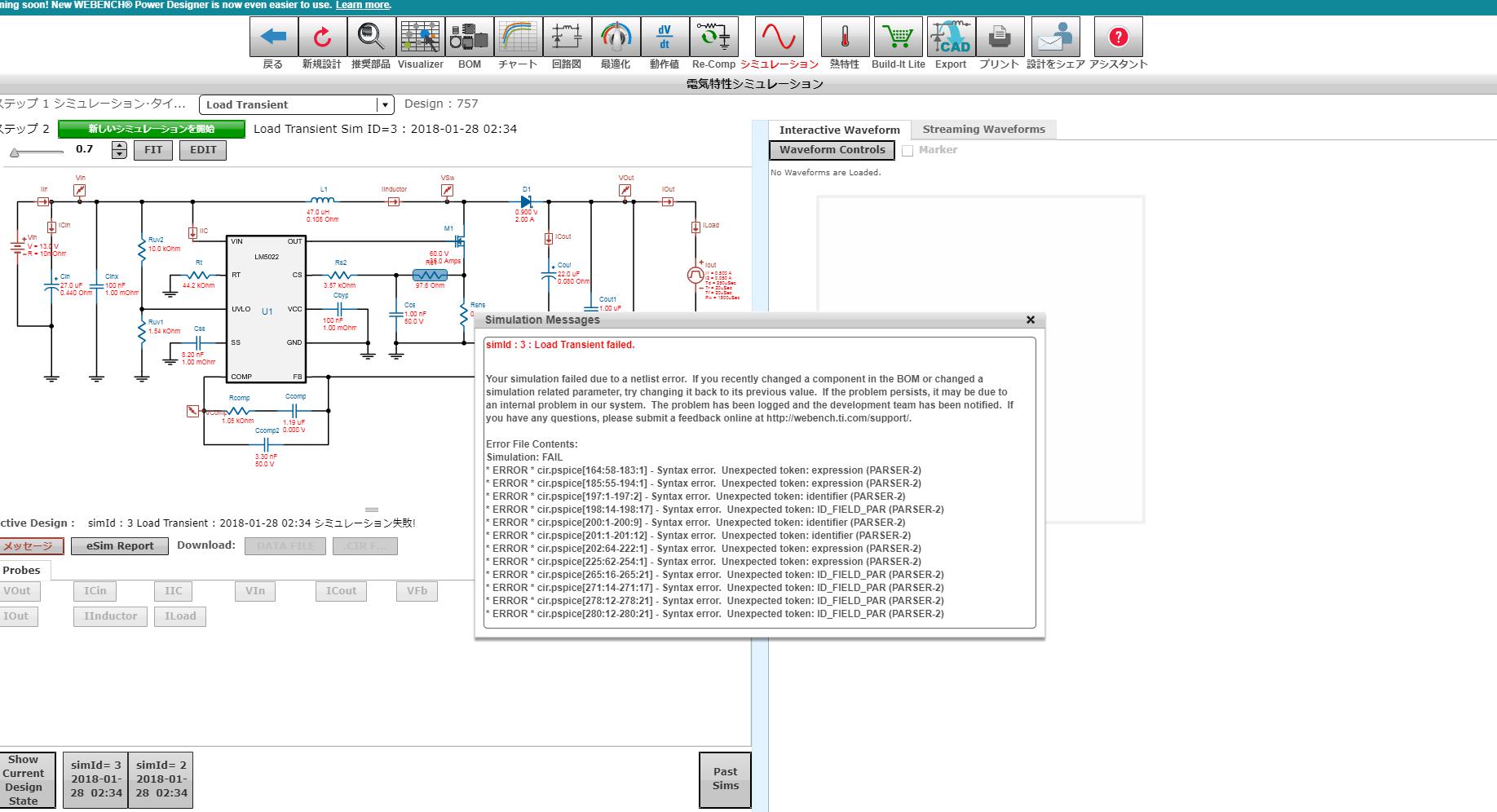This screenshot has width=1497, height=812.
Task: Click the VOut voltage probe marker
Action: coord(625,190)
